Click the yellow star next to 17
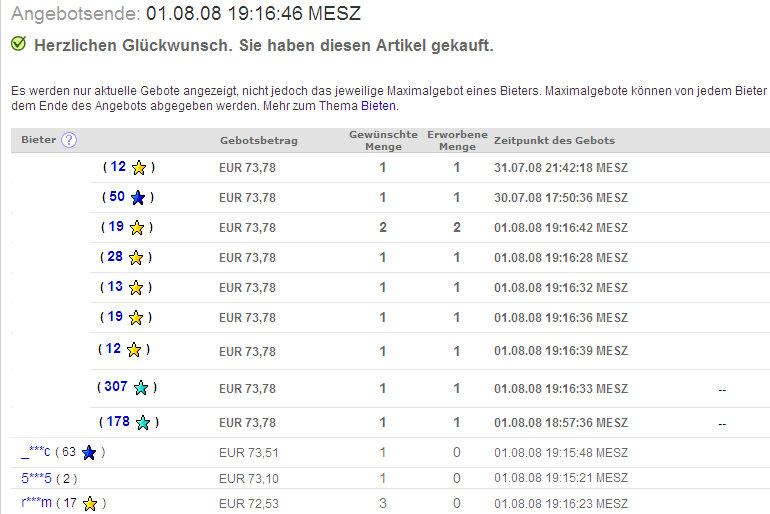This screenshot has height=514, width=770. 89,504
